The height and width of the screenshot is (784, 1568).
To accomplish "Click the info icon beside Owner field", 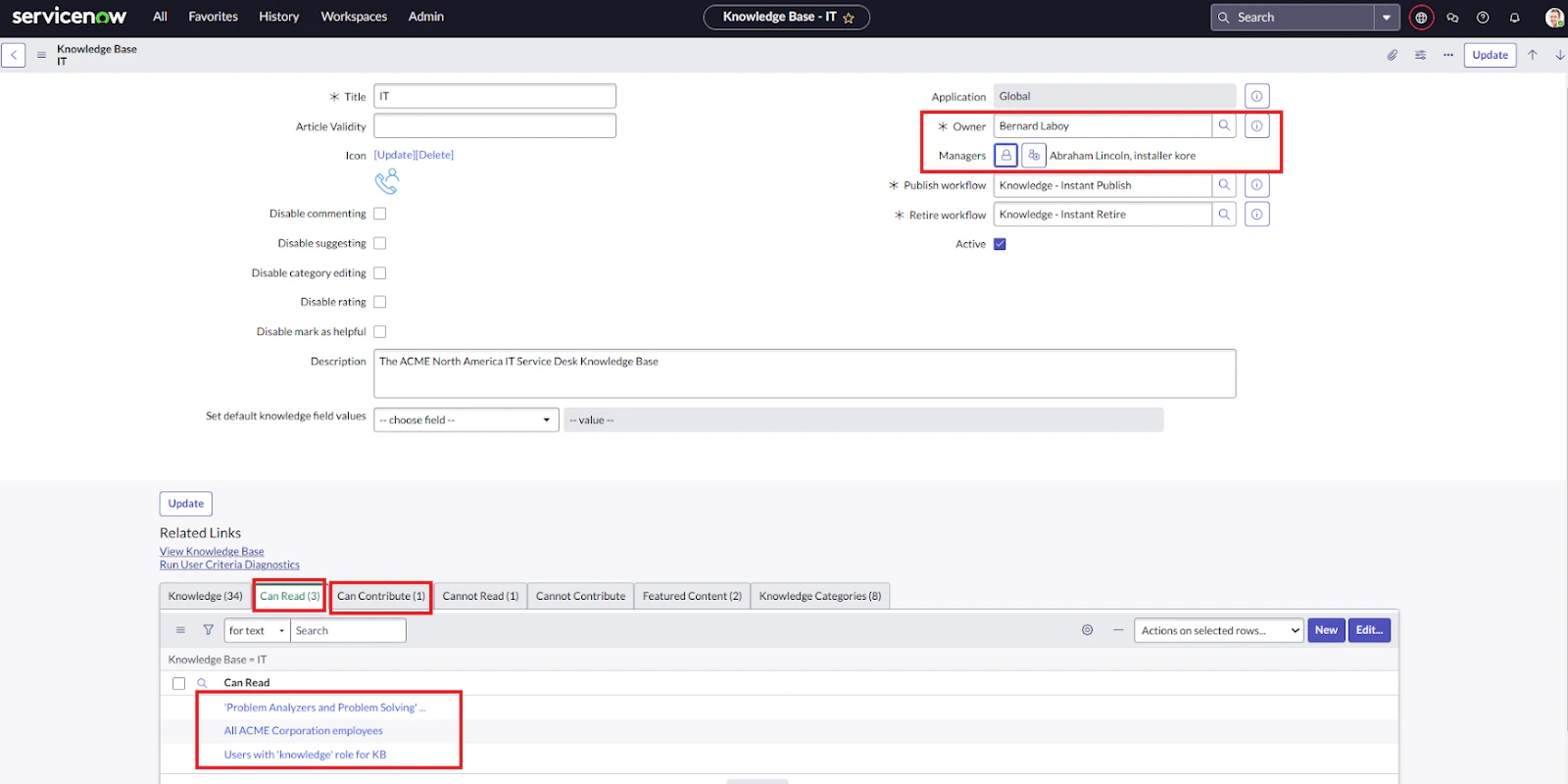I will 1256,125.
